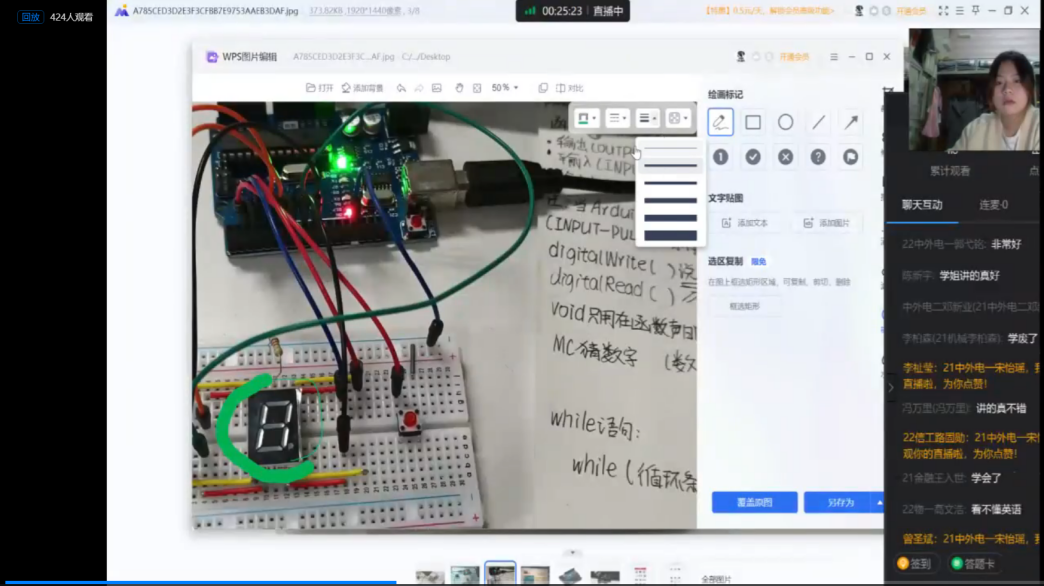Collapse chat panel with side chevron
This screenshot has width=1044, height=586.
891,388
